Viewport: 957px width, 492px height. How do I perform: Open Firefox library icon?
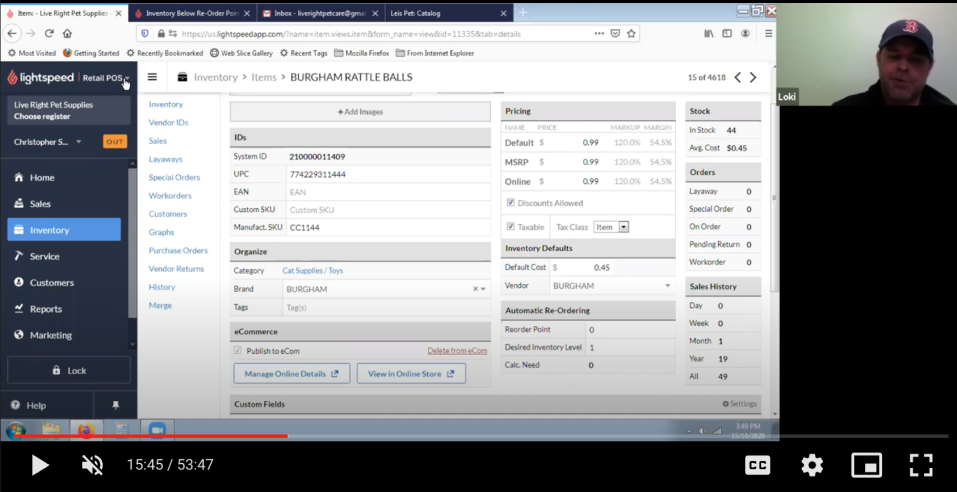709,34
